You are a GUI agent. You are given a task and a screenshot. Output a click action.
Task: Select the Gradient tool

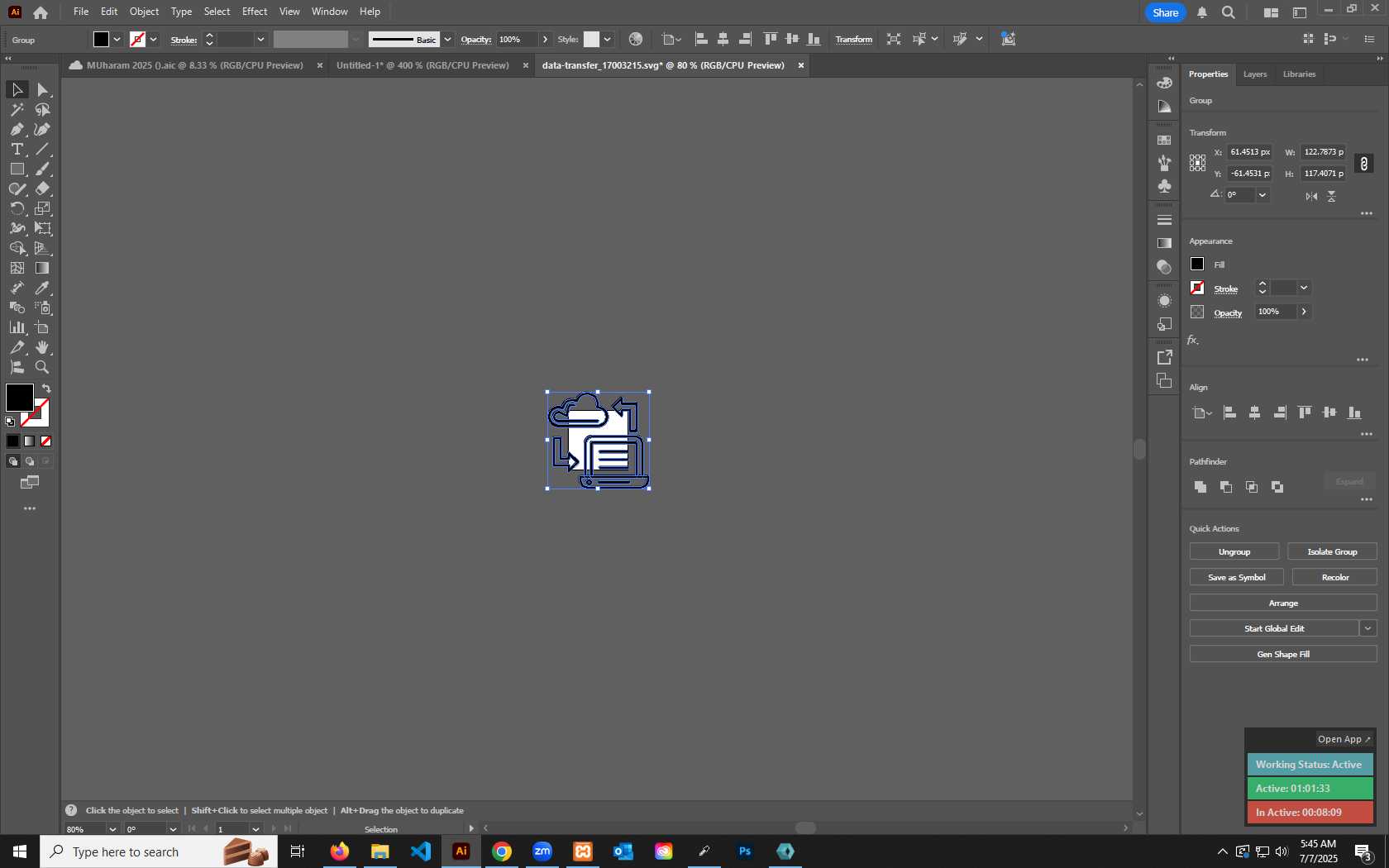[43, 268]
